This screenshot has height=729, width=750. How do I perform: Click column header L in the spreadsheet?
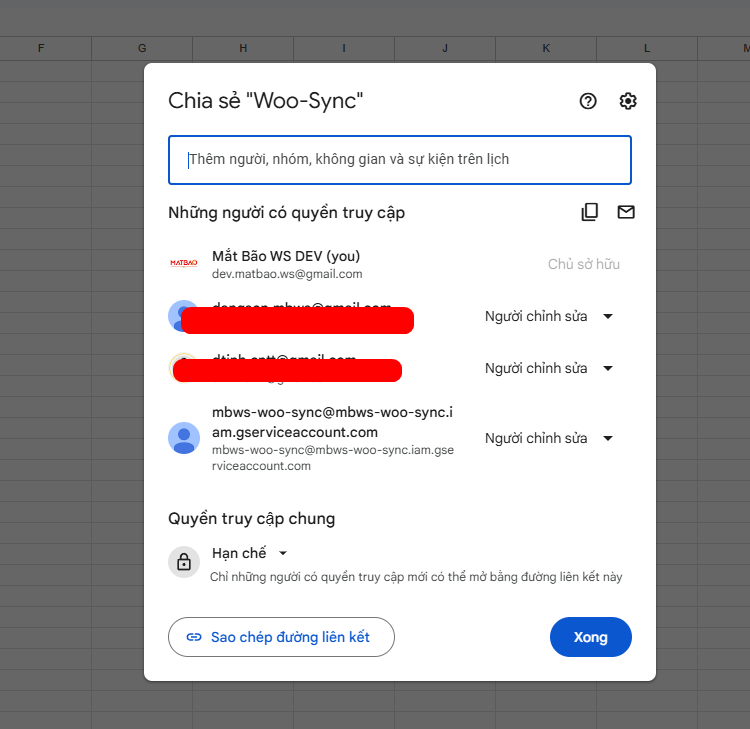pos(647,48)
